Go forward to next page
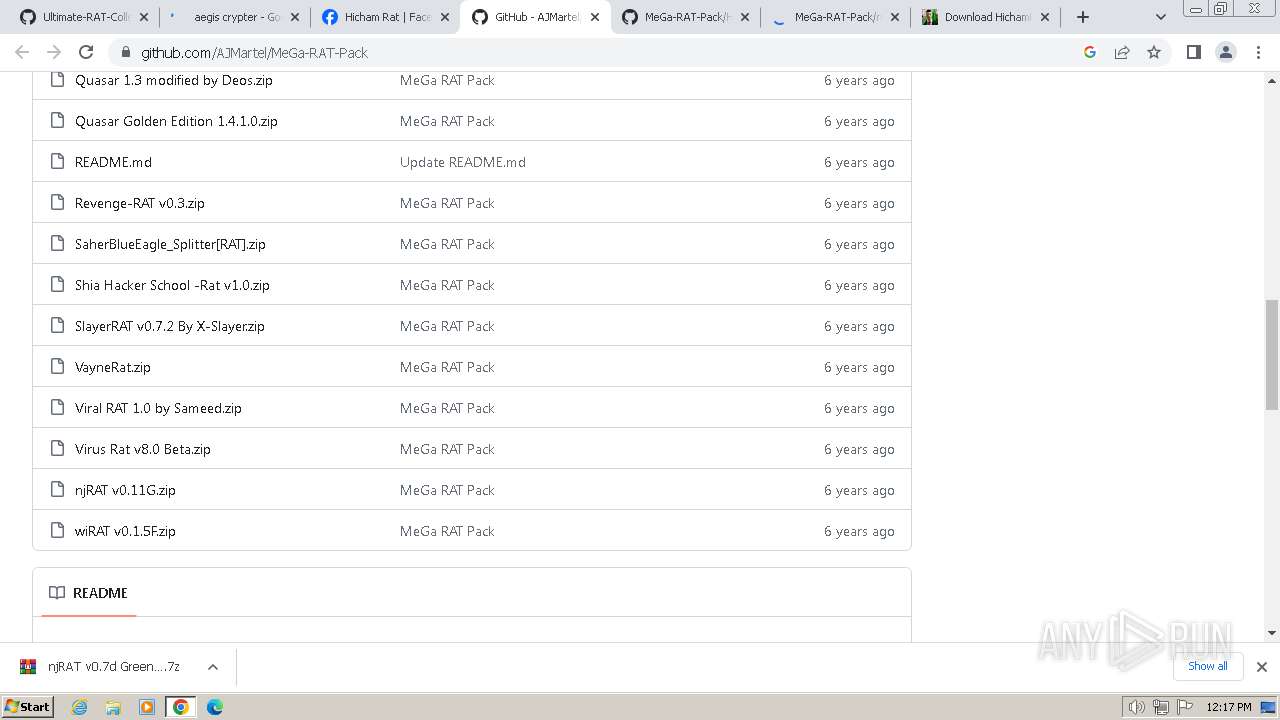Screen dimensions: 1280x720 (54, 52)
